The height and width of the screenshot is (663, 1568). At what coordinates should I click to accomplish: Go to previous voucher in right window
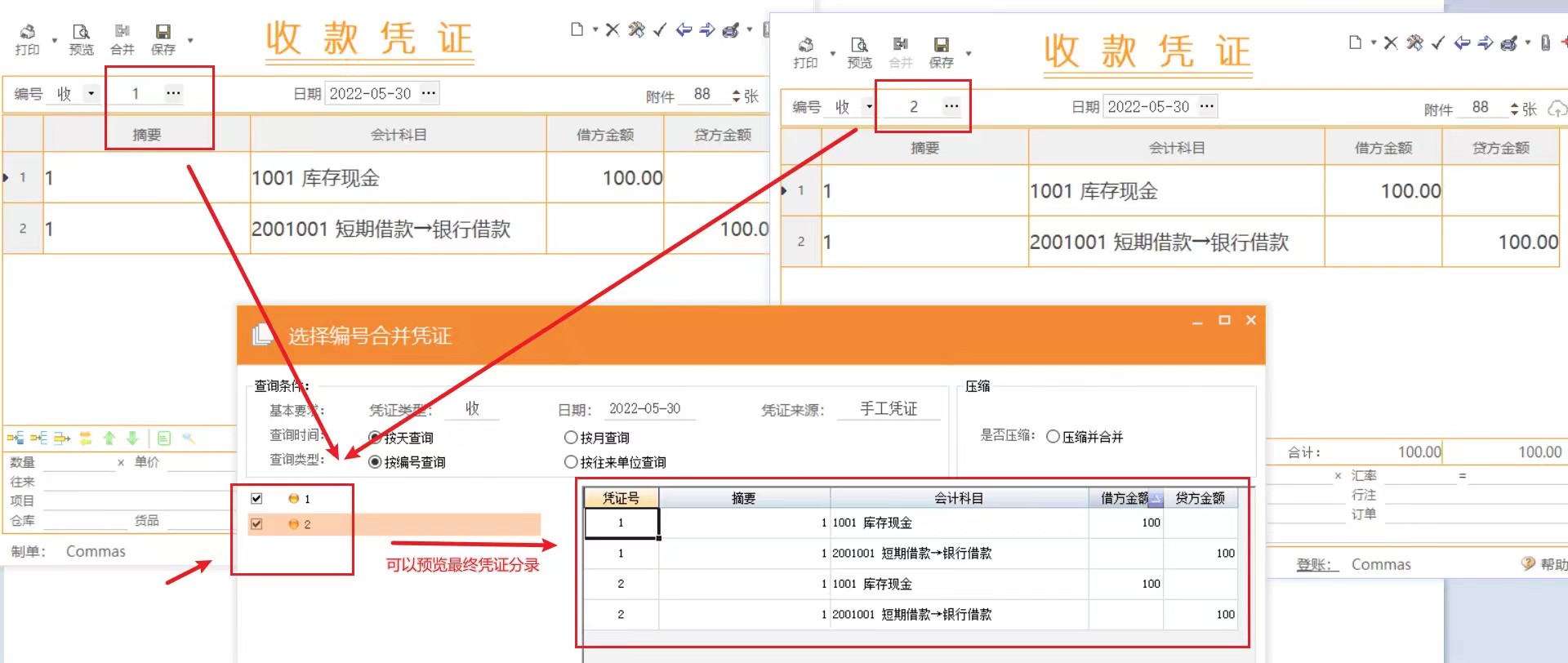1462,42
